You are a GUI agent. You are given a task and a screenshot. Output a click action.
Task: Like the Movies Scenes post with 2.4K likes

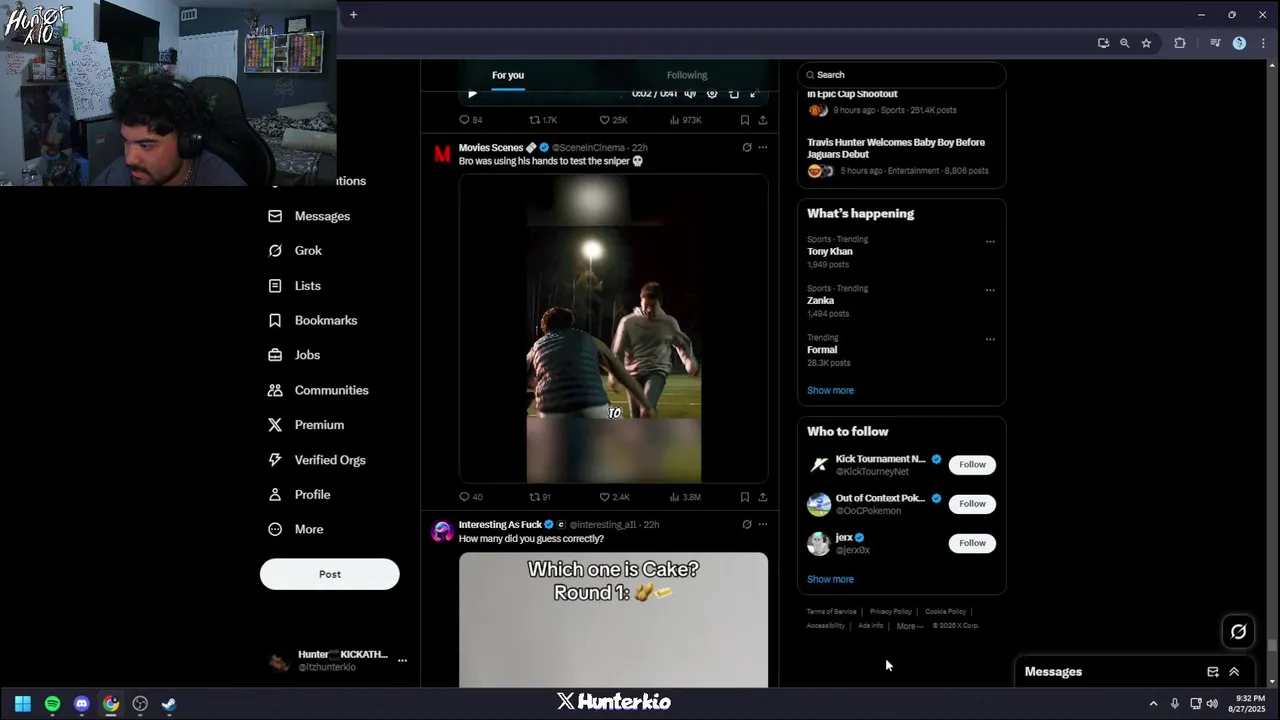(614, 497)
